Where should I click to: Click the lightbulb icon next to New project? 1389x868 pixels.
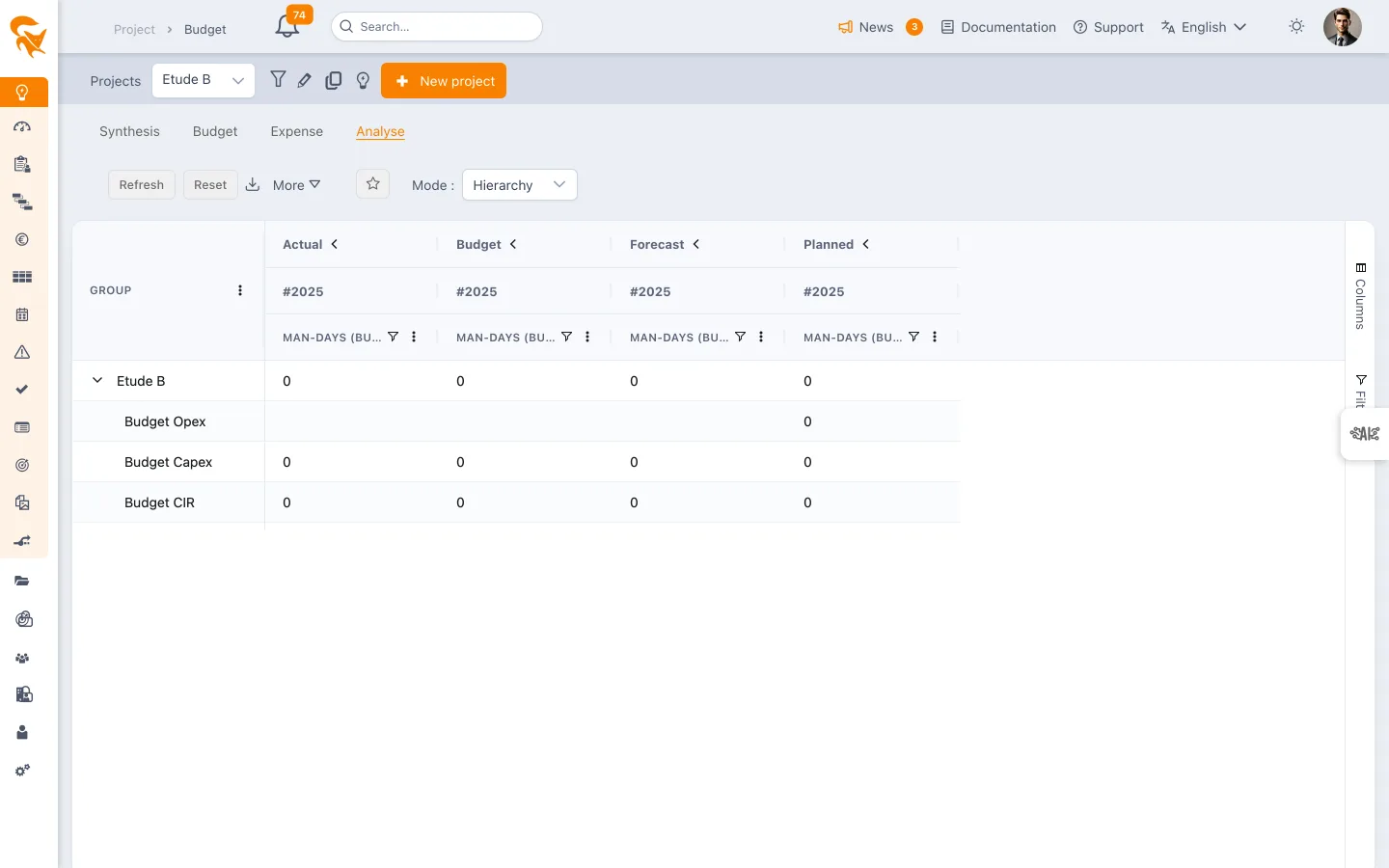[363, 81]
